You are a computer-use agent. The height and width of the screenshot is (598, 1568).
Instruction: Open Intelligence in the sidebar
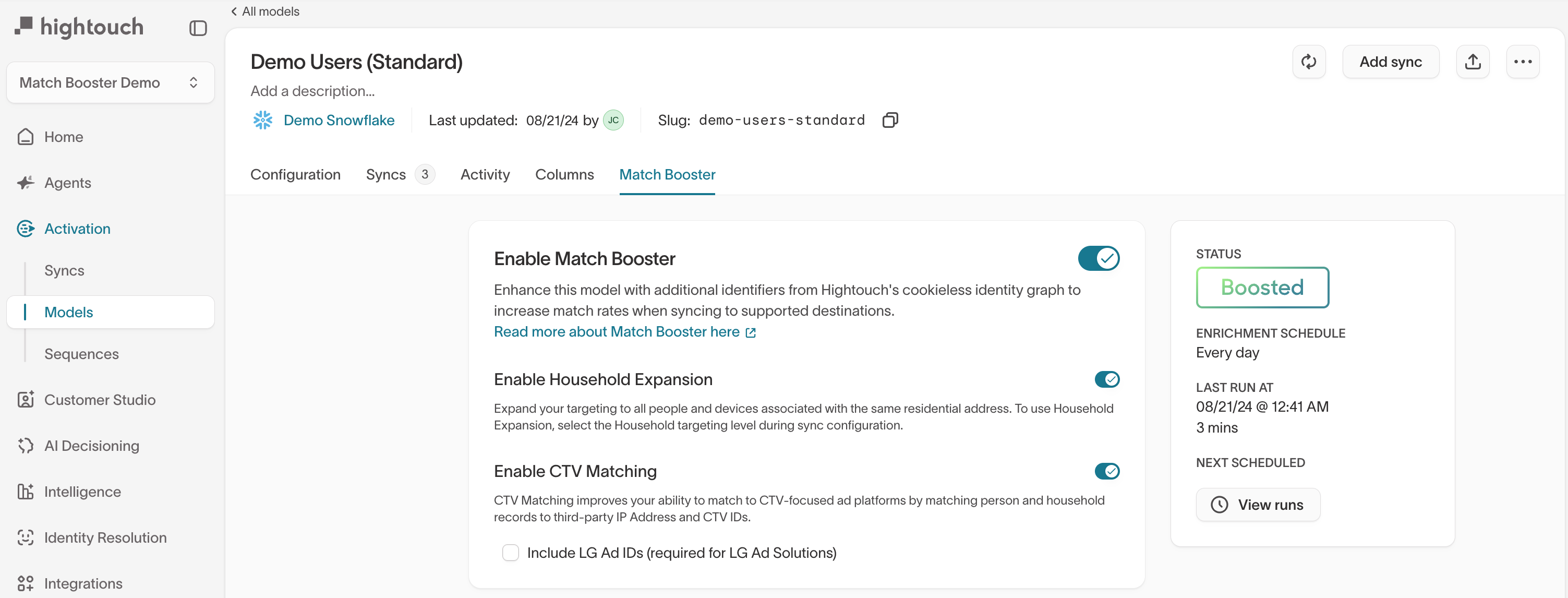coord(83,492)
